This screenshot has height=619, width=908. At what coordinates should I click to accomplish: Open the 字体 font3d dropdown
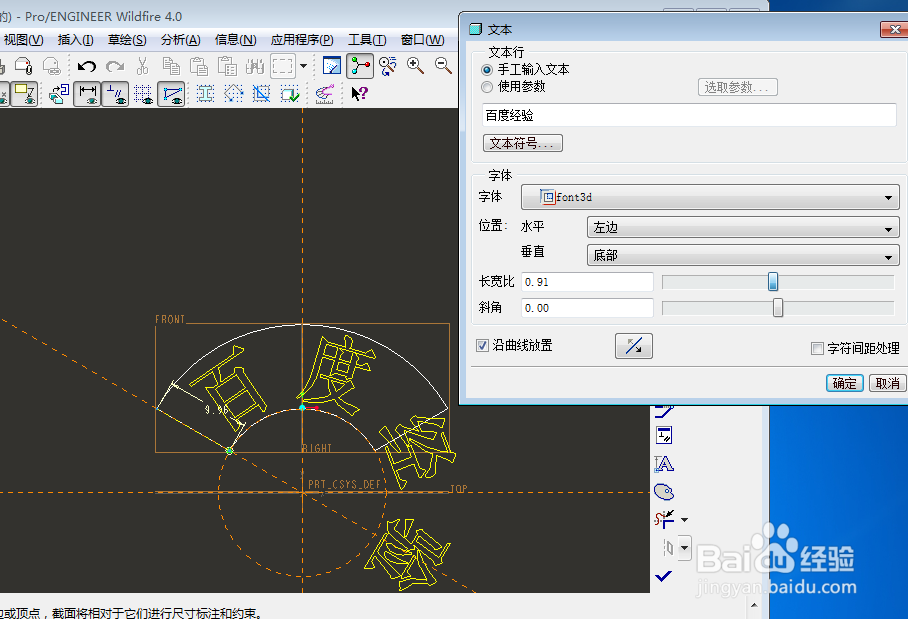710,197
